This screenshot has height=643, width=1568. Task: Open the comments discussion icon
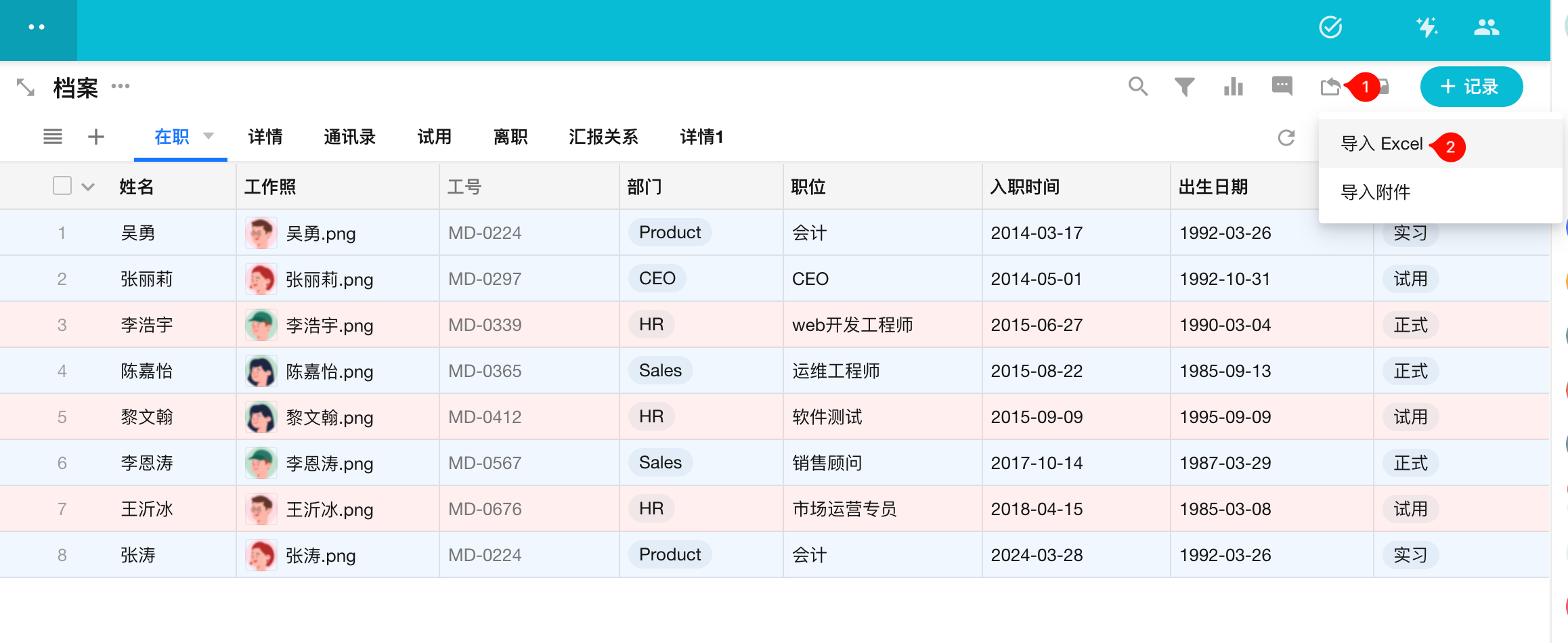(x=1282, y=87)
